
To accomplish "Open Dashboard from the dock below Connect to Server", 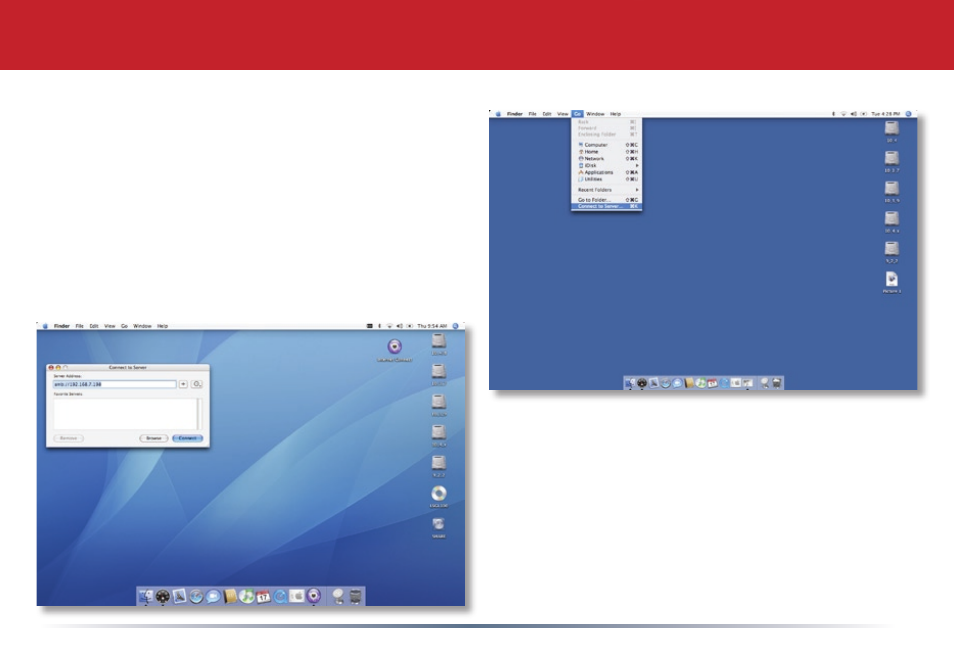I will 162,597.
